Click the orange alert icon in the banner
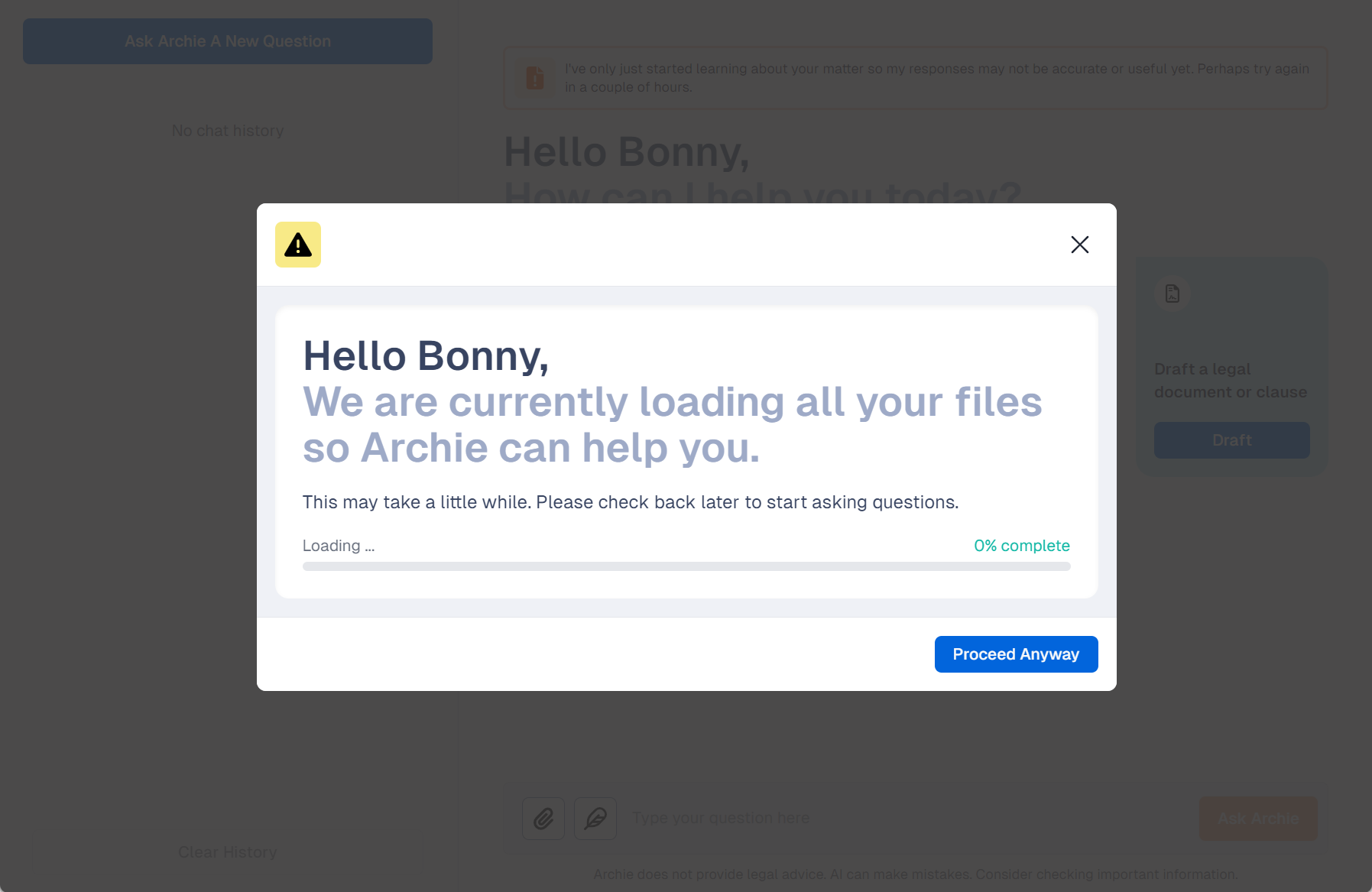Screen dimensions: 1372x892 pos(535,78)
